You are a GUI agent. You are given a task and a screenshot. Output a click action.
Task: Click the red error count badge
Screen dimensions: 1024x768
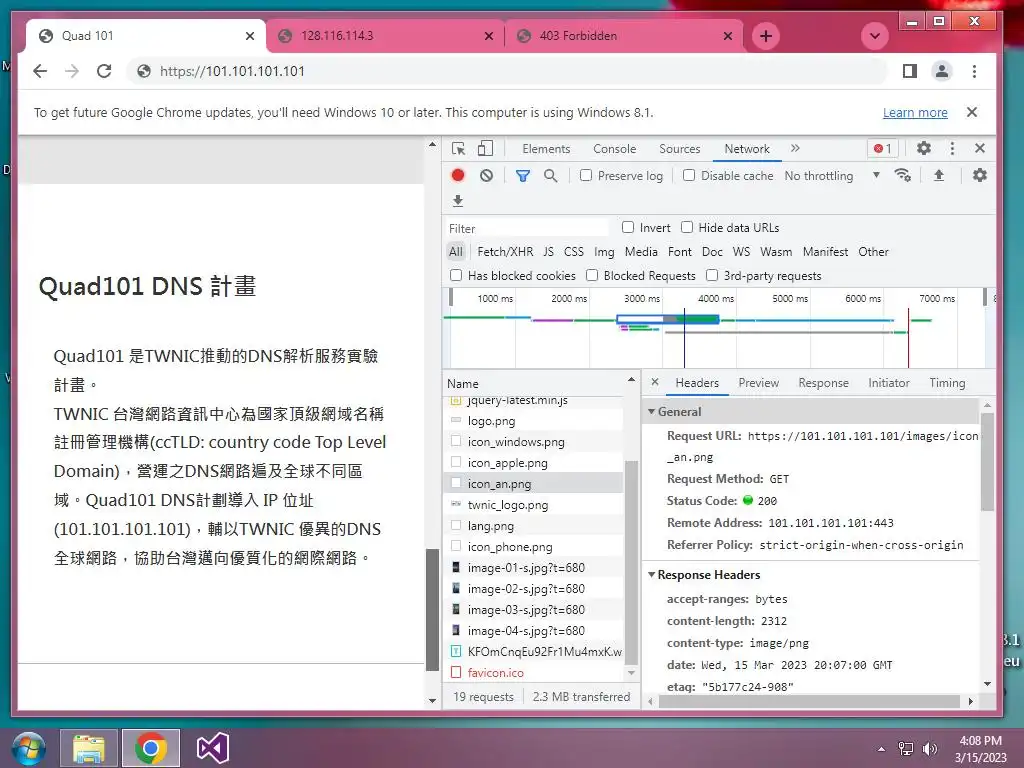(883, 149)
